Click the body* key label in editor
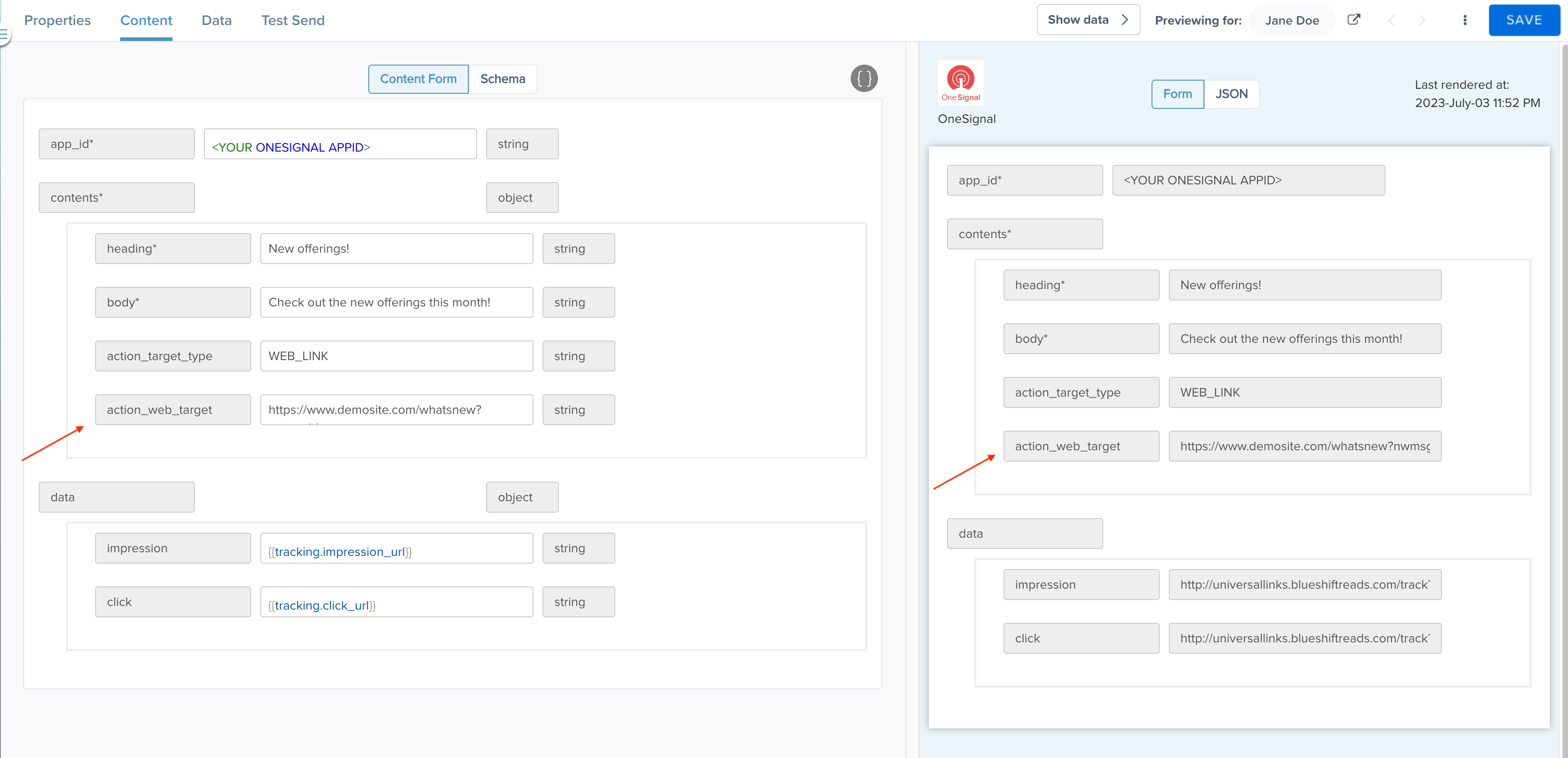Image resolution: width=1568 pixels, height=758 pixels. coord(173,302)
